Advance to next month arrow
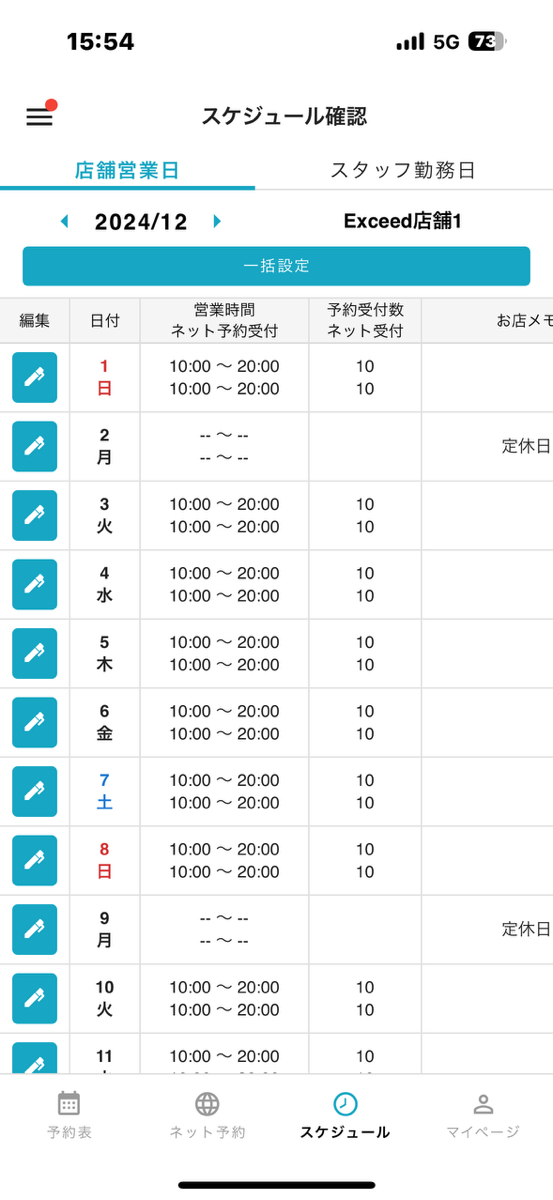 pyautogui.click(x=217, y=221)
